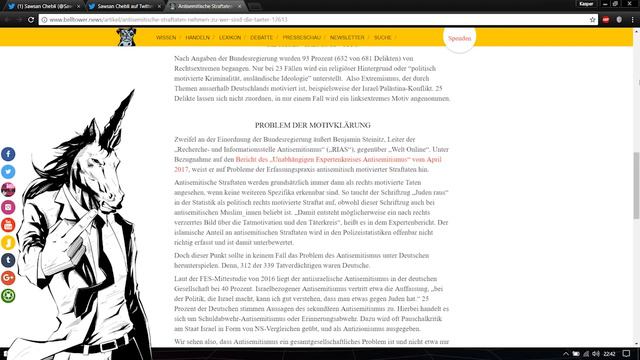Switch to the '(1) Sawsan Chebli' tab
This screenshot has width=640, height=360.
point(43,6)
